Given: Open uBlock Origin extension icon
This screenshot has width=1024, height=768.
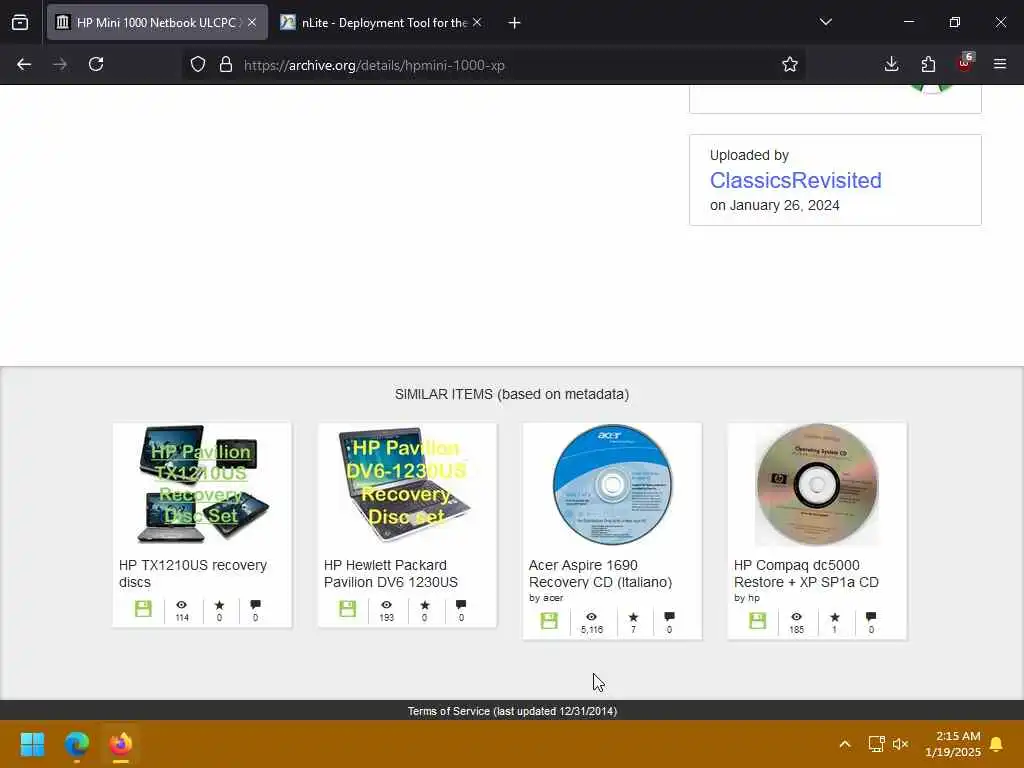Looking at the screenshot, I should (965, 63).
